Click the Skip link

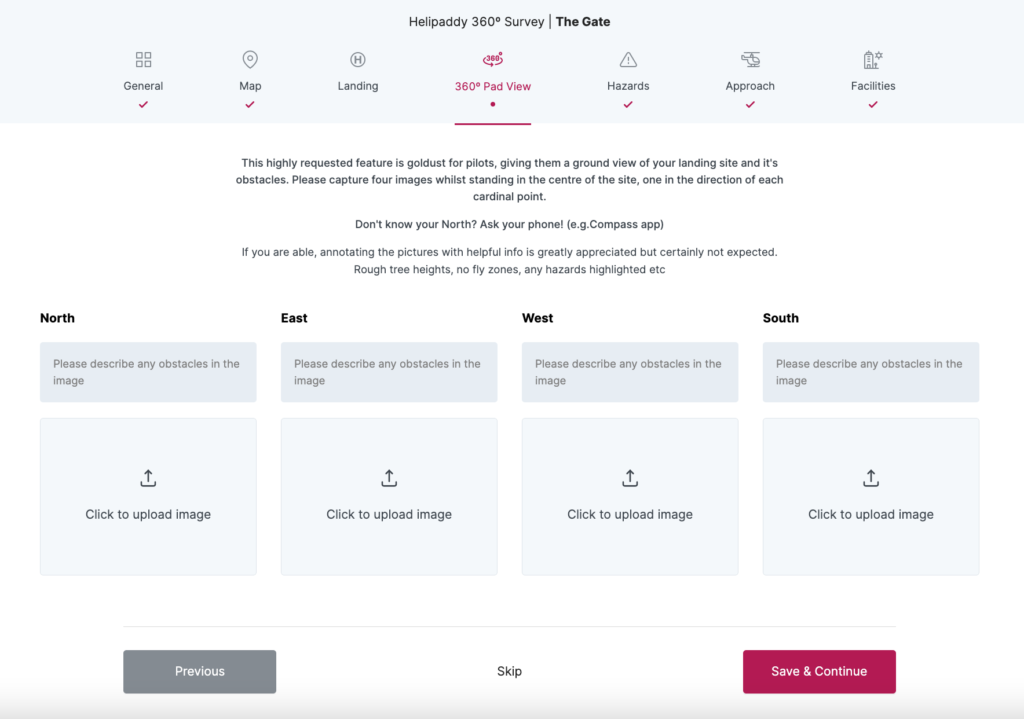[509, 671]
